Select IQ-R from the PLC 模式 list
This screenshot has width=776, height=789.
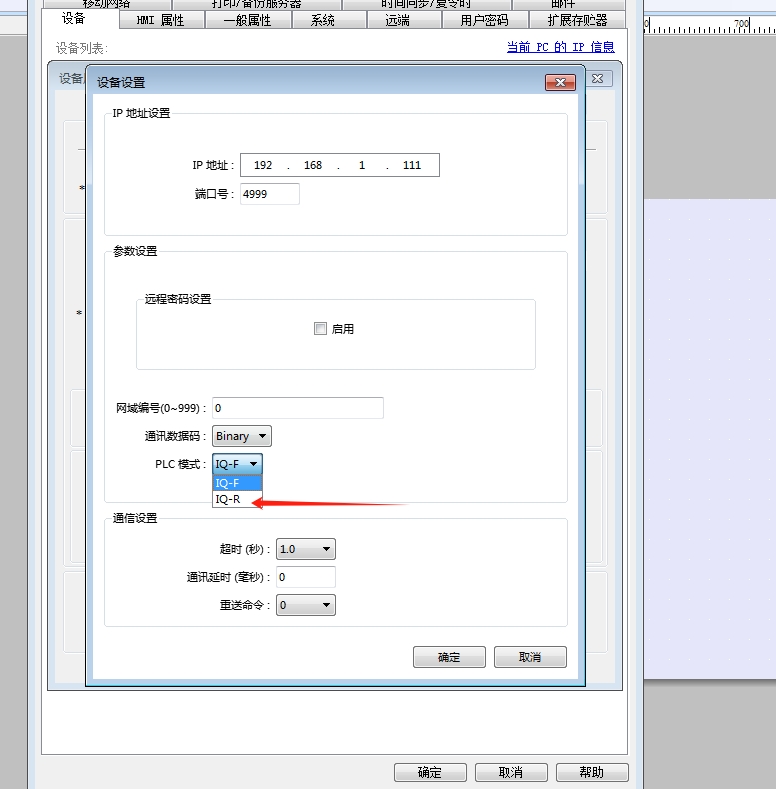(x=228, y=499)
